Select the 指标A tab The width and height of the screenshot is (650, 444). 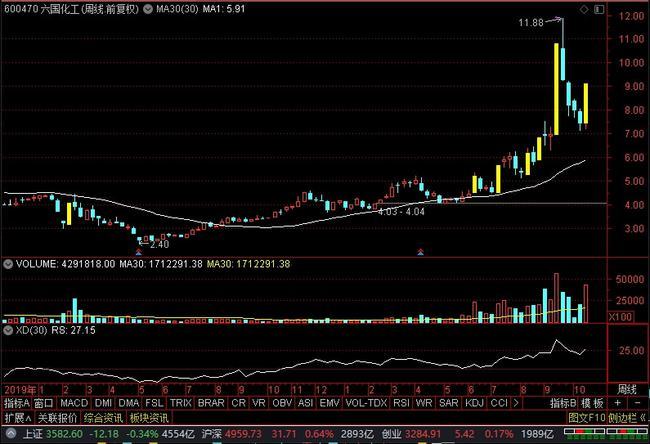(x=17, y=403)
